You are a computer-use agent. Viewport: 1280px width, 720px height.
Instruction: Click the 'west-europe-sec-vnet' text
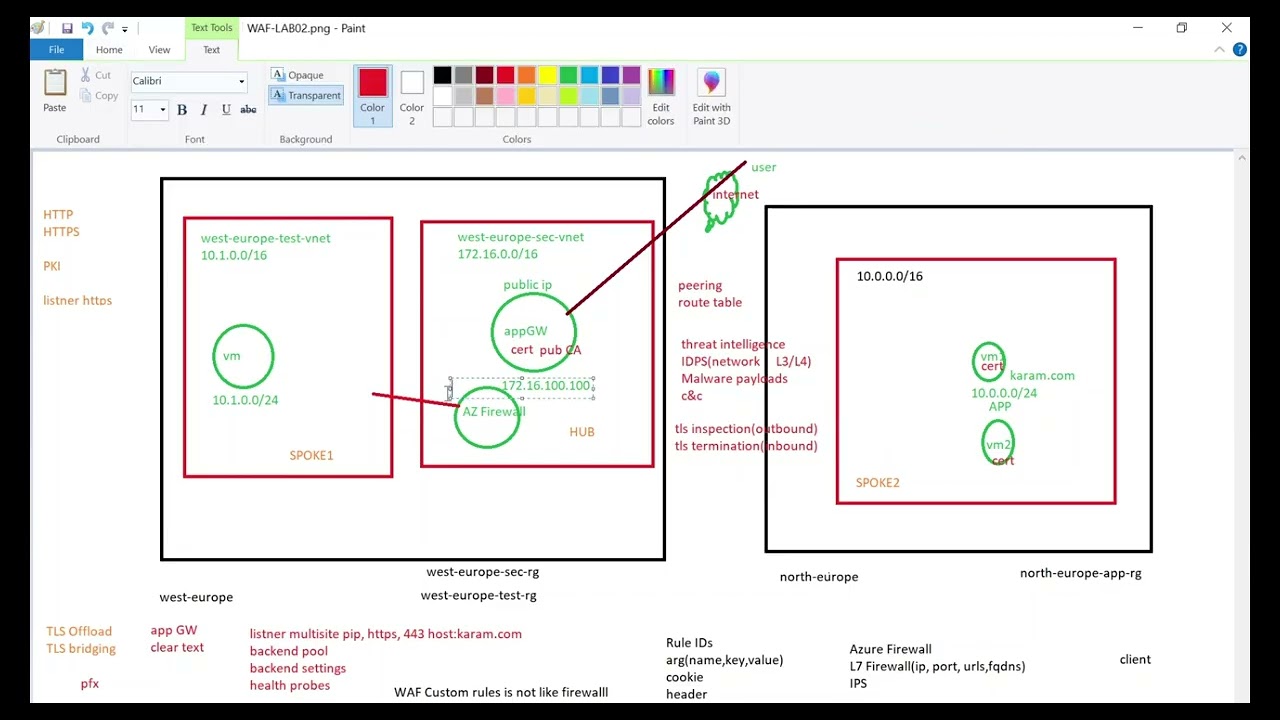click(x=521, y=237)
